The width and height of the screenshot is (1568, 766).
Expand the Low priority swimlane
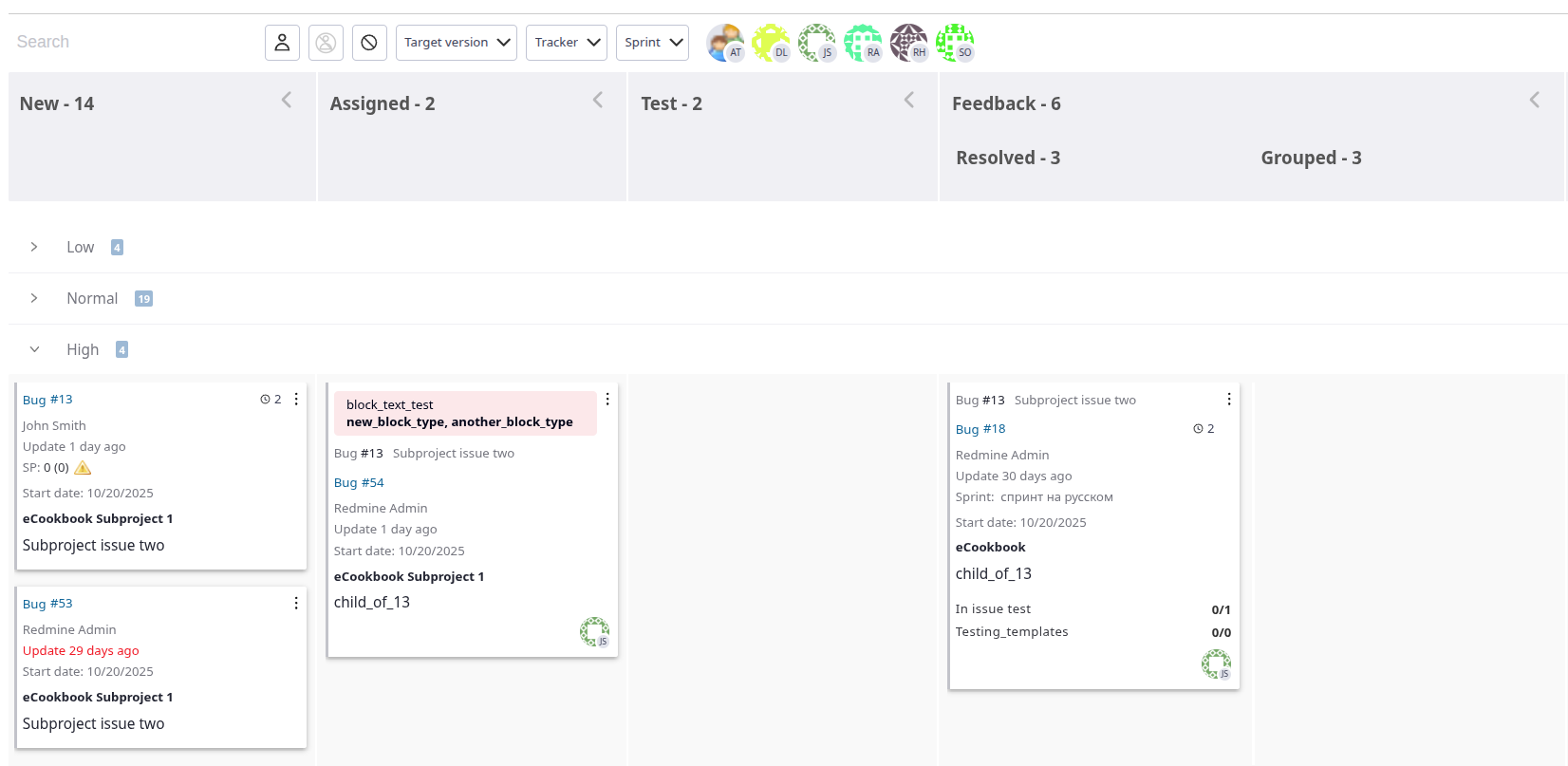(x=34, y=247)
